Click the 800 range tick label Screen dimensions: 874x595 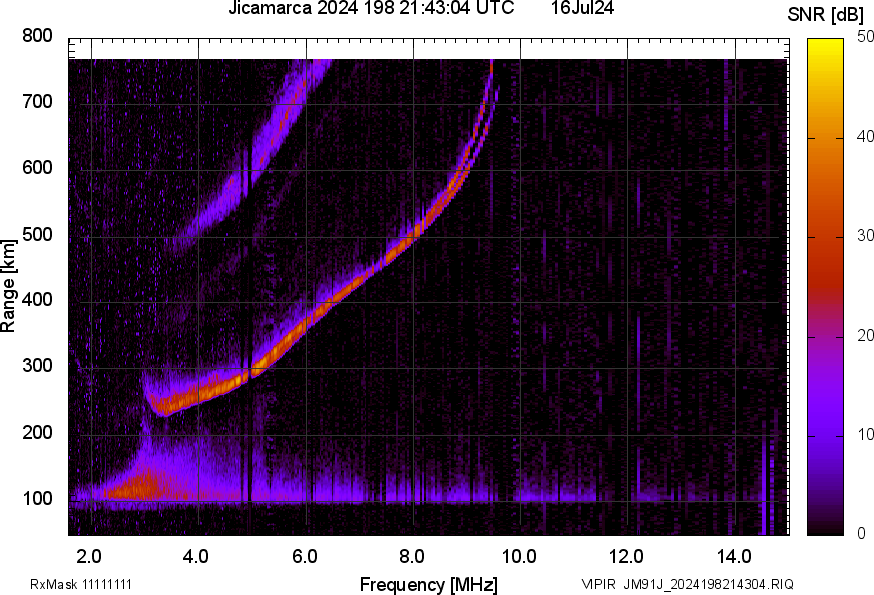coord(37,36)
